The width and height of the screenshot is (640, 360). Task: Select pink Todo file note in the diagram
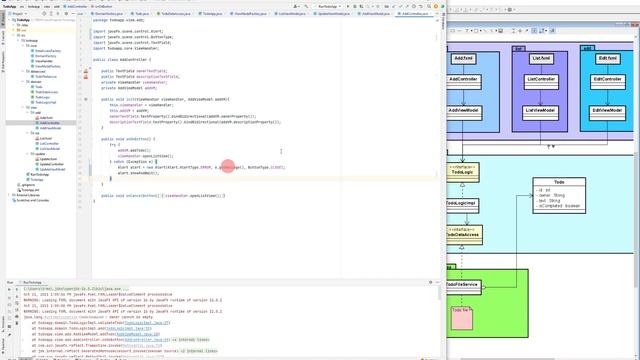pos(462,318)
